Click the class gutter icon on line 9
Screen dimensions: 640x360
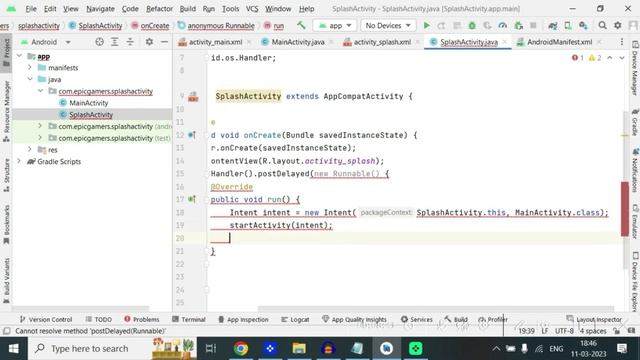193,96
